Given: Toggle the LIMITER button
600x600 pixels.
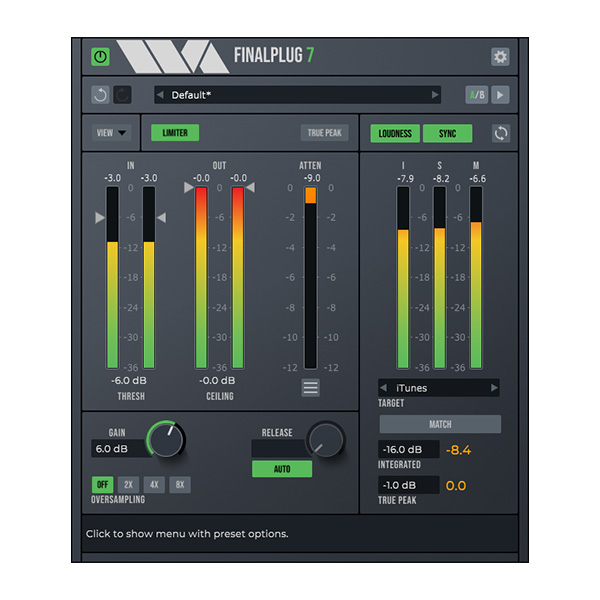Looking at the screenshot, I should [x=175, y=133].
